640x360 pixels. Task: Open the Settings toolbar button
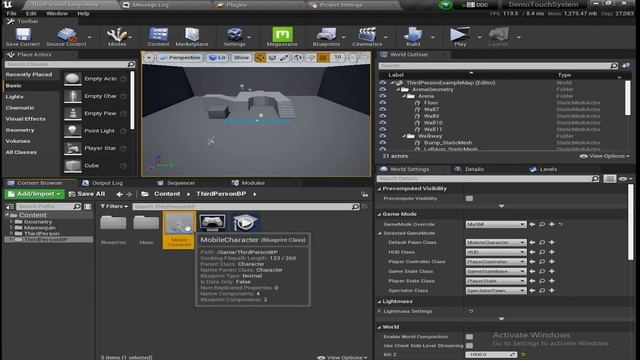click(x=234, y=37)
